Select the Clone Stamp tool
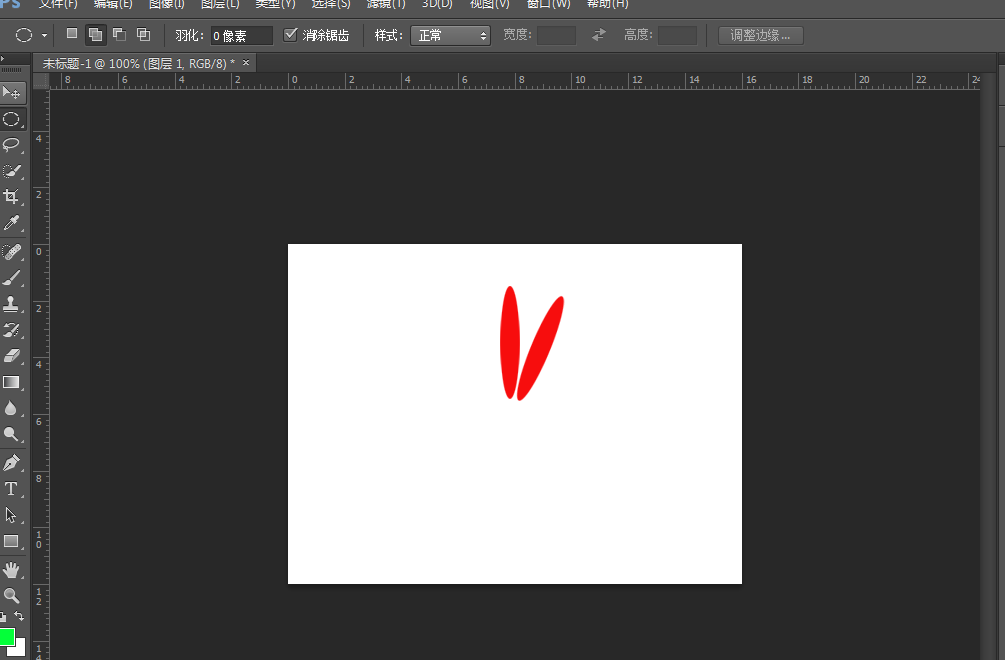Screen dimensions: 1005x660 coord(13,301)
